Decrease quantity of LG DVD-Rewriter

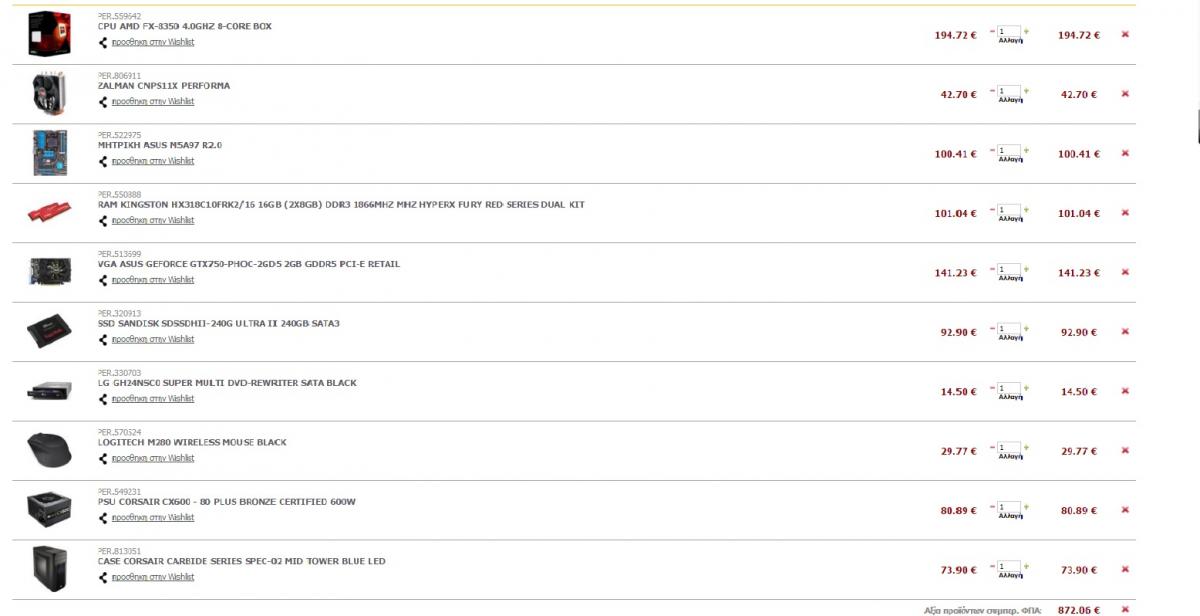[x=992, y=388]
